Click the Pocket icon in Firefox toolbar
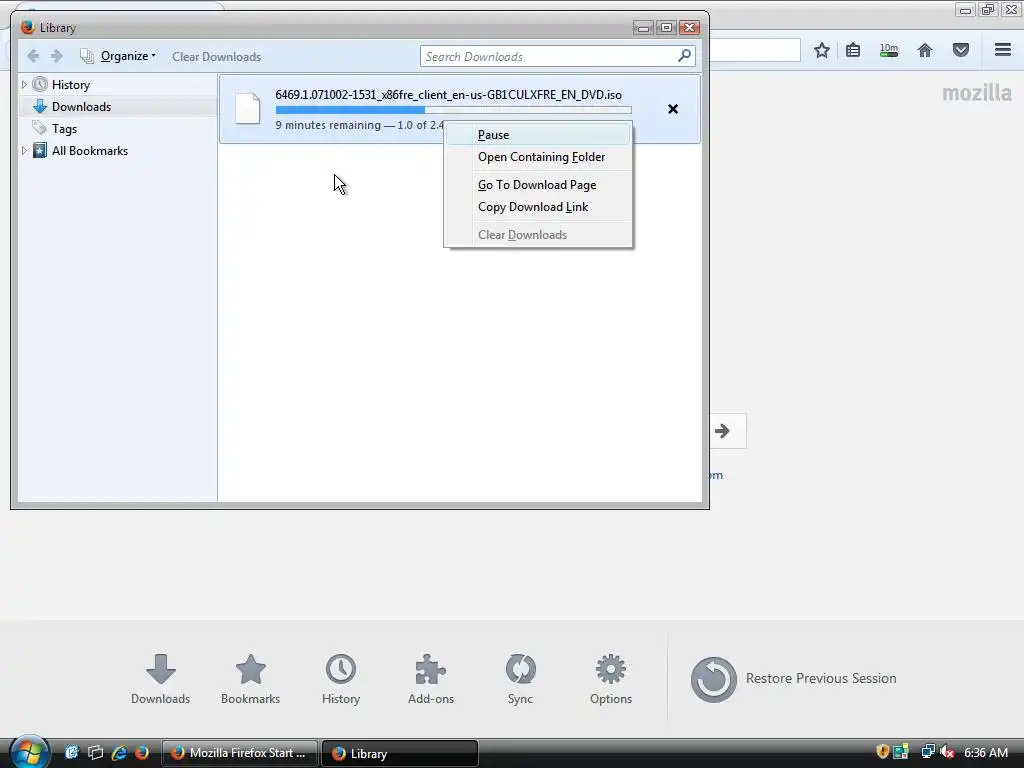 961,50
